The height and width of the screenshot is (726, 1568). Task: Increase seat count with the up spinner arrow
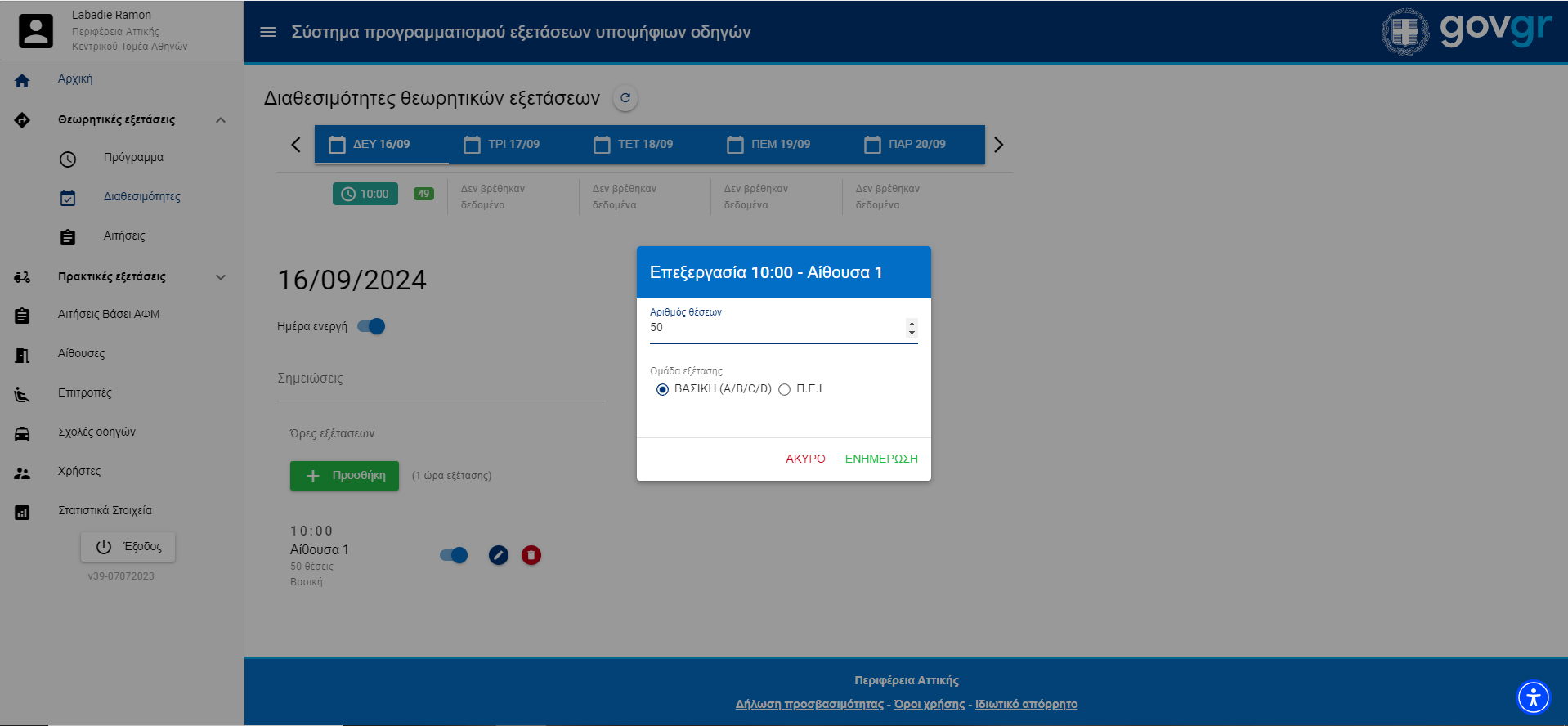coord(912,323)
